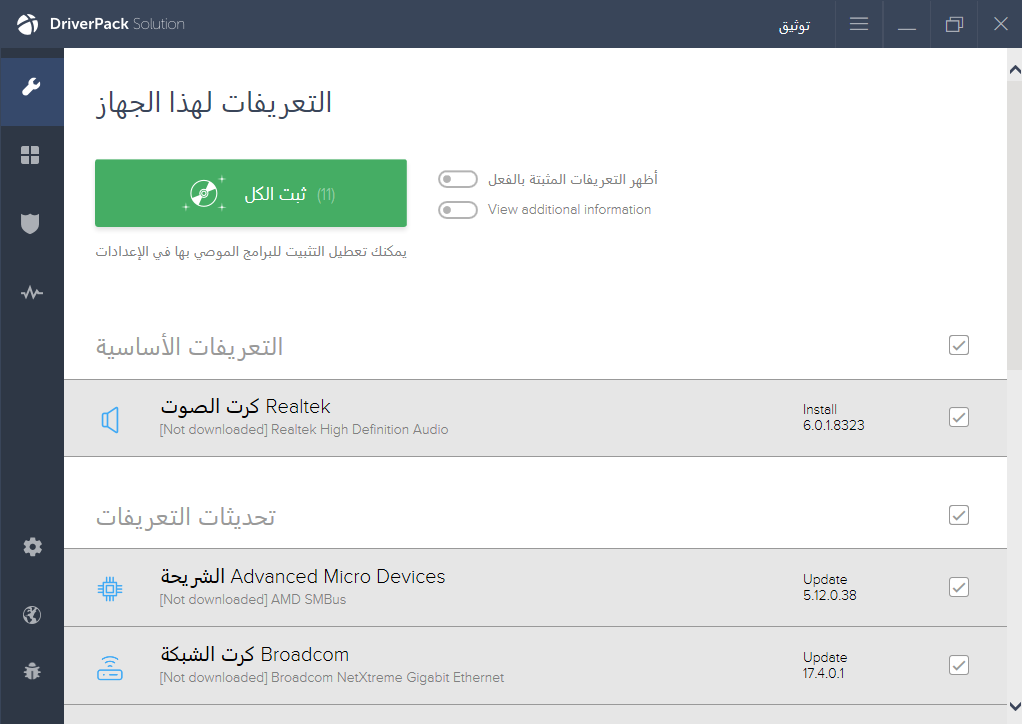The height and width of the screenshot is (724, 1022).
Task: Open the Drivers wrench sidebar section
Action: point(31,87)
